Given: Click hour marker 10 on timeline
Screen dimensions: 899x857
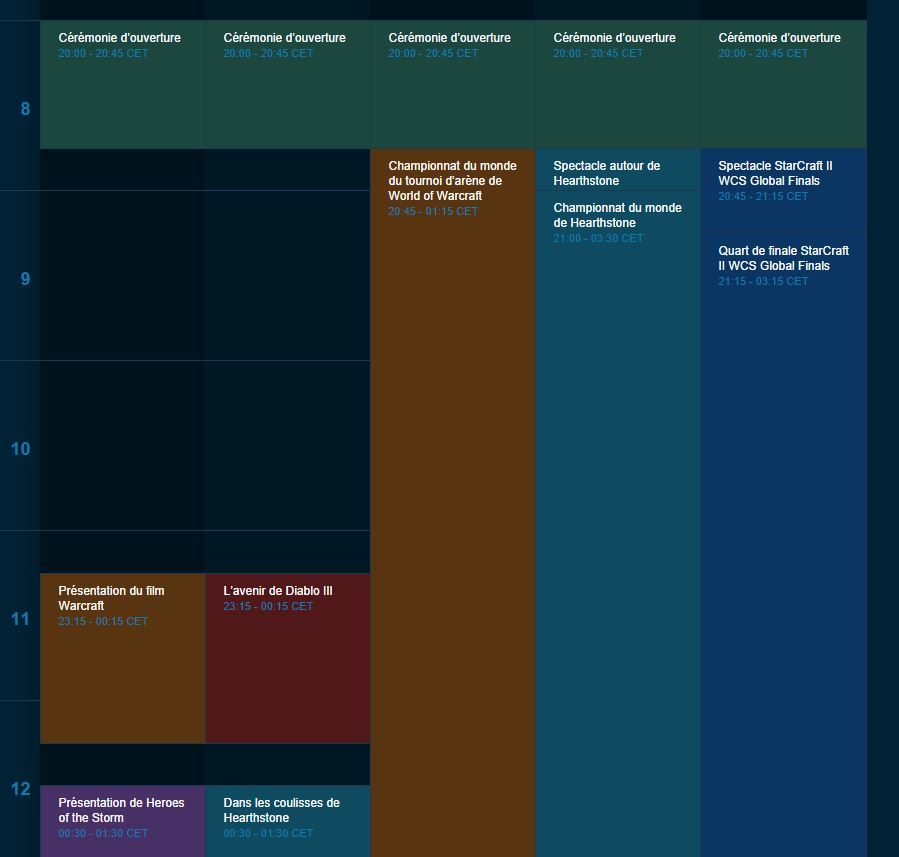Looking at the screenshot, I should 21,449.
